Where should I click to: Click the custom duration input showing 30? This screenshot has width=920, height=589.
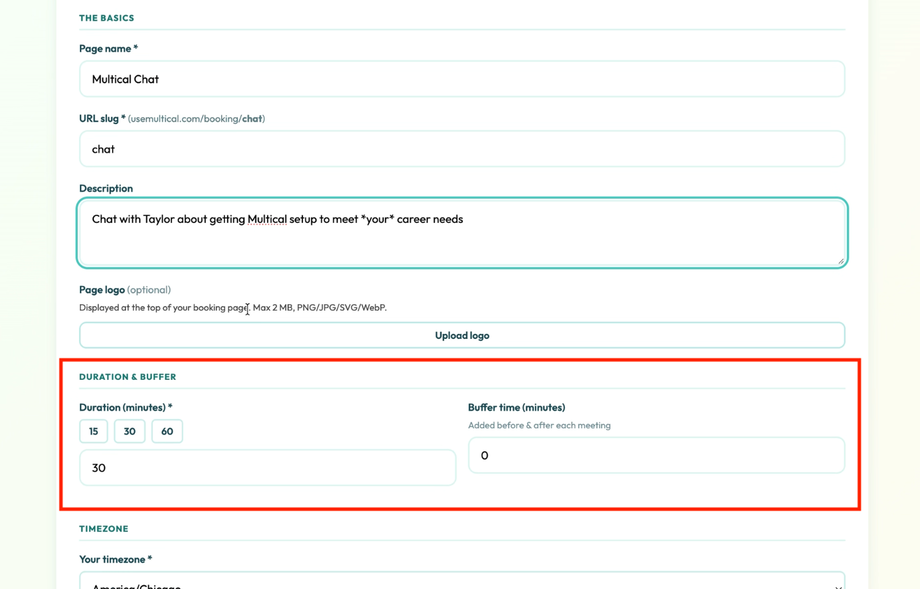tap(267, 467)
